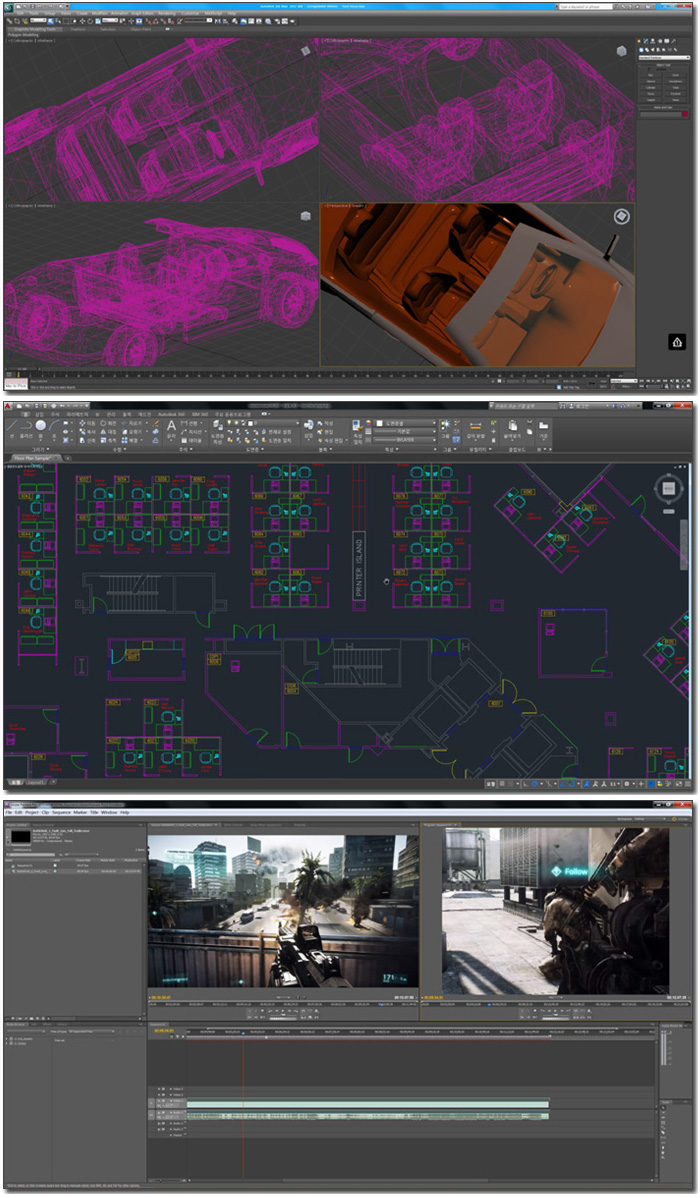Open the object color dropdown in AutoCAD Properties
700x1198 pixels.
pos(403,423)
